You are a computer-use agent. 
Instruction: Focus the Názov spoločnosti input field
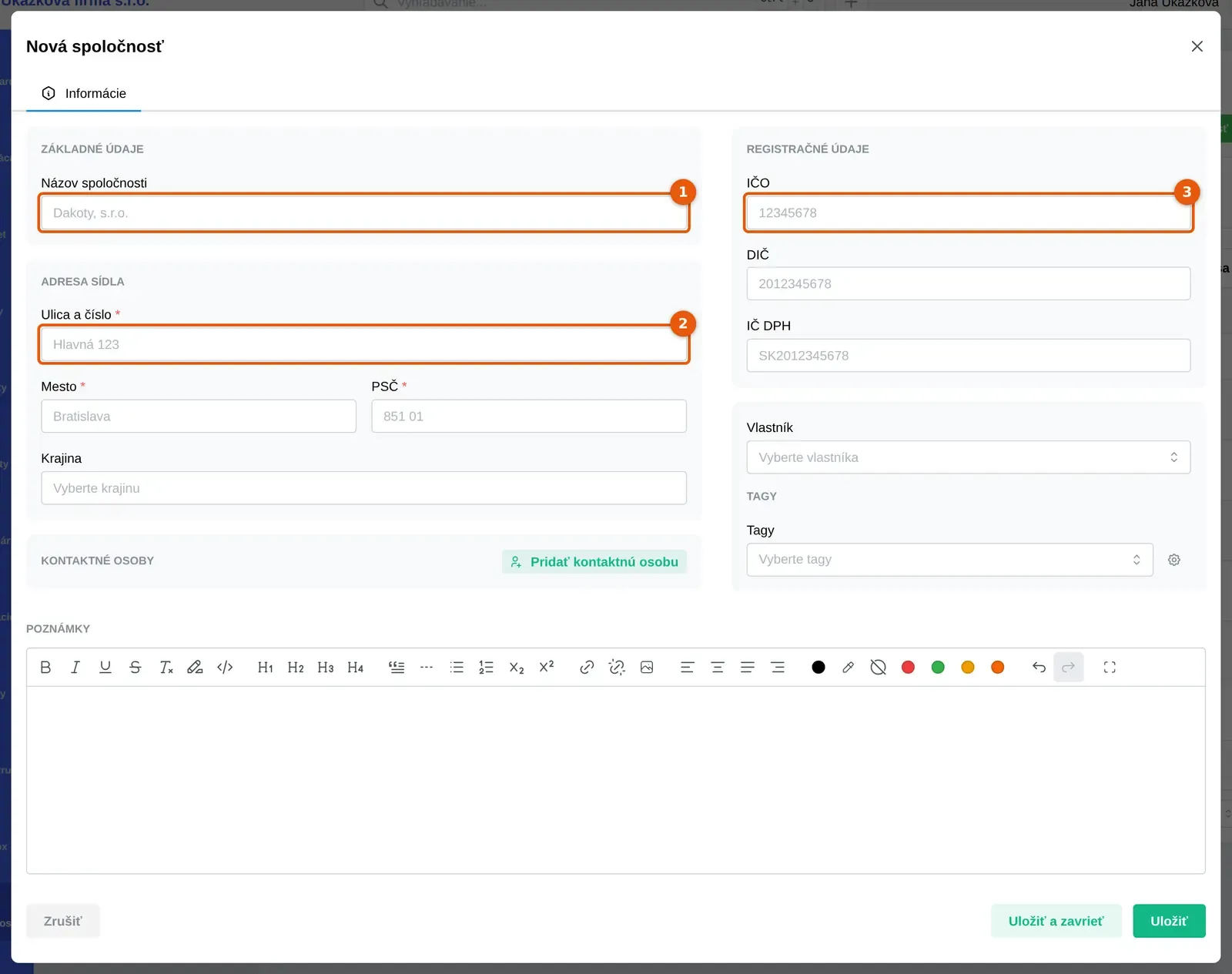(363, 213)
